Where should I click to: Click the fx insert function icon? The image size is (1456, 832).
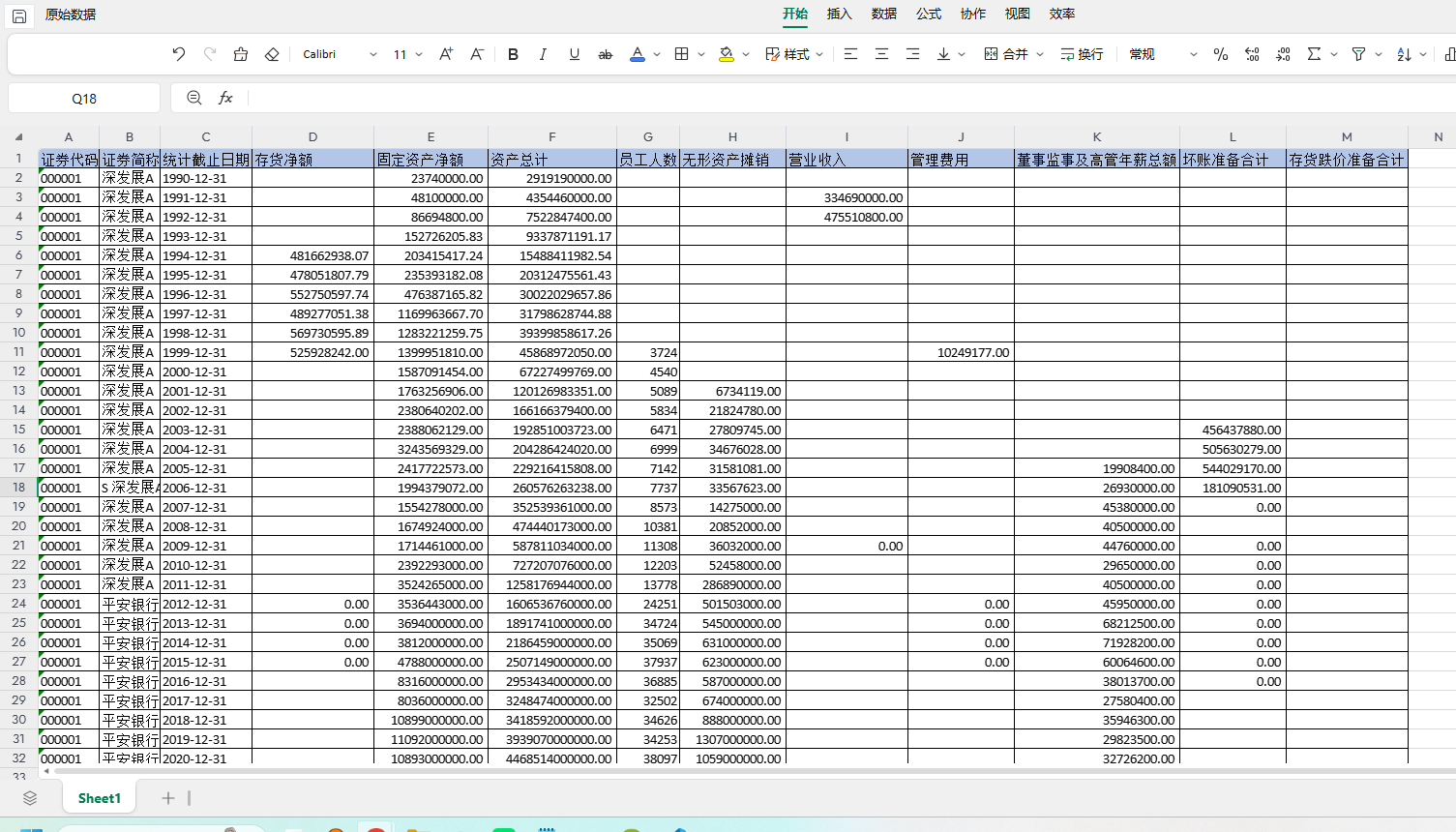point(225,98)
